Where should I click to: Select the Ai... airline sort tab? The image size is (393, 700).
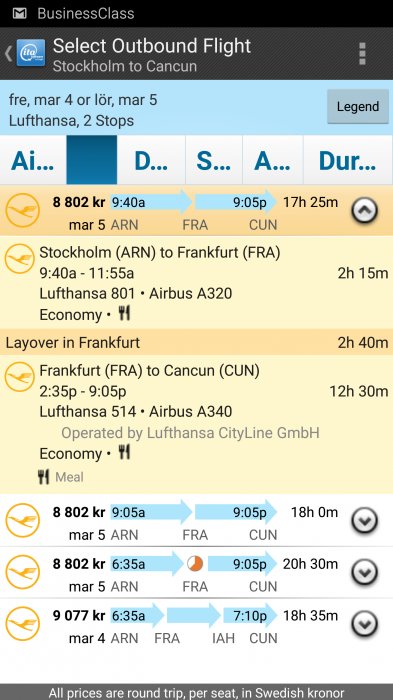[33, 160]
